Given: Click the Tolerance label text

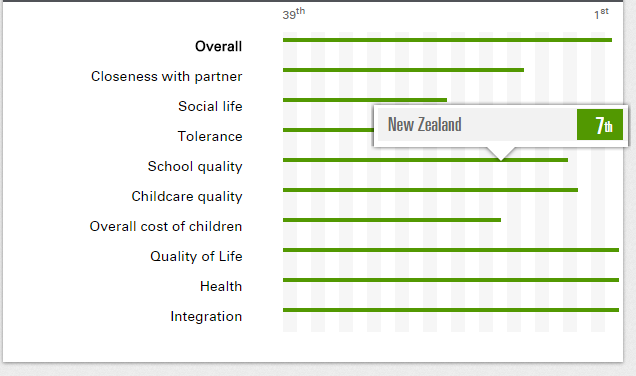Looking at the screenshot, I should [210, 136].
